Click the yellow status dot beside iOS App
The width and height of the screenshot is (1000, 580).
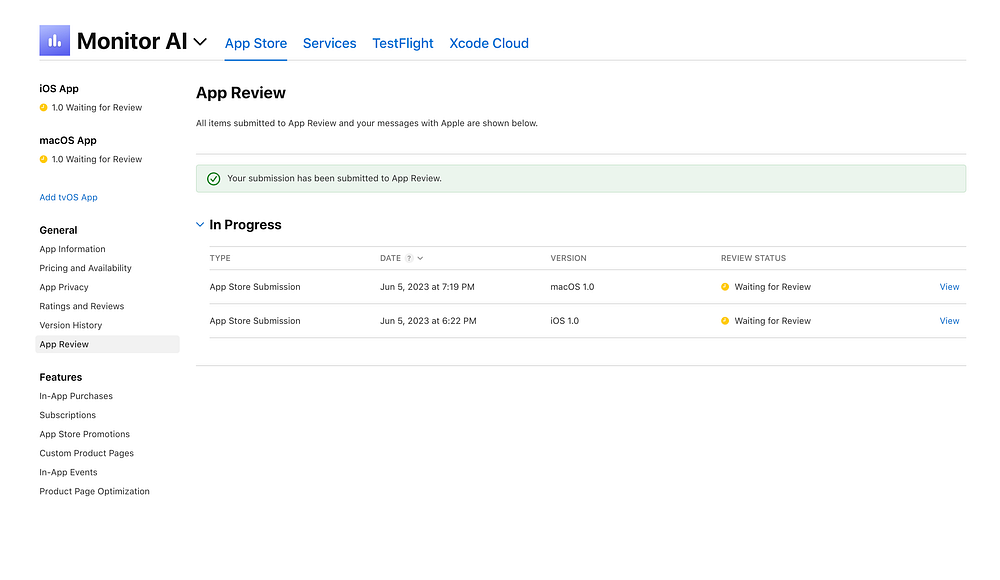click(43, 107)
